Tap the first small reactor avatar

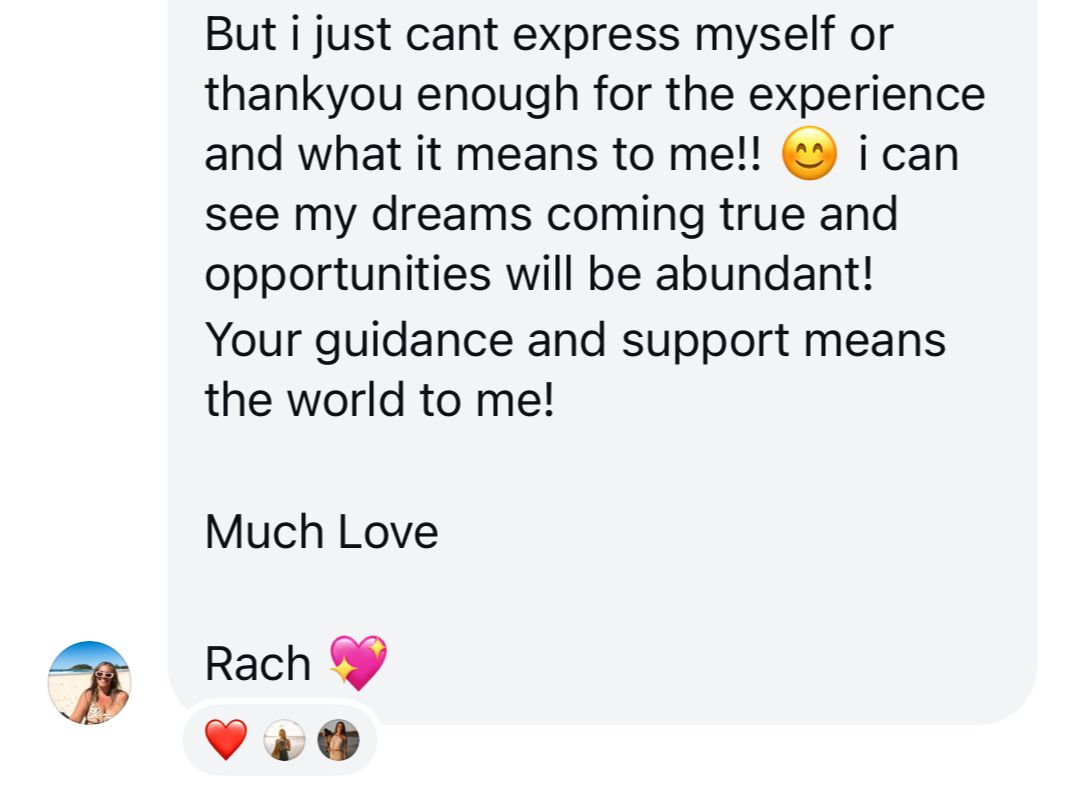click(283, 742)
